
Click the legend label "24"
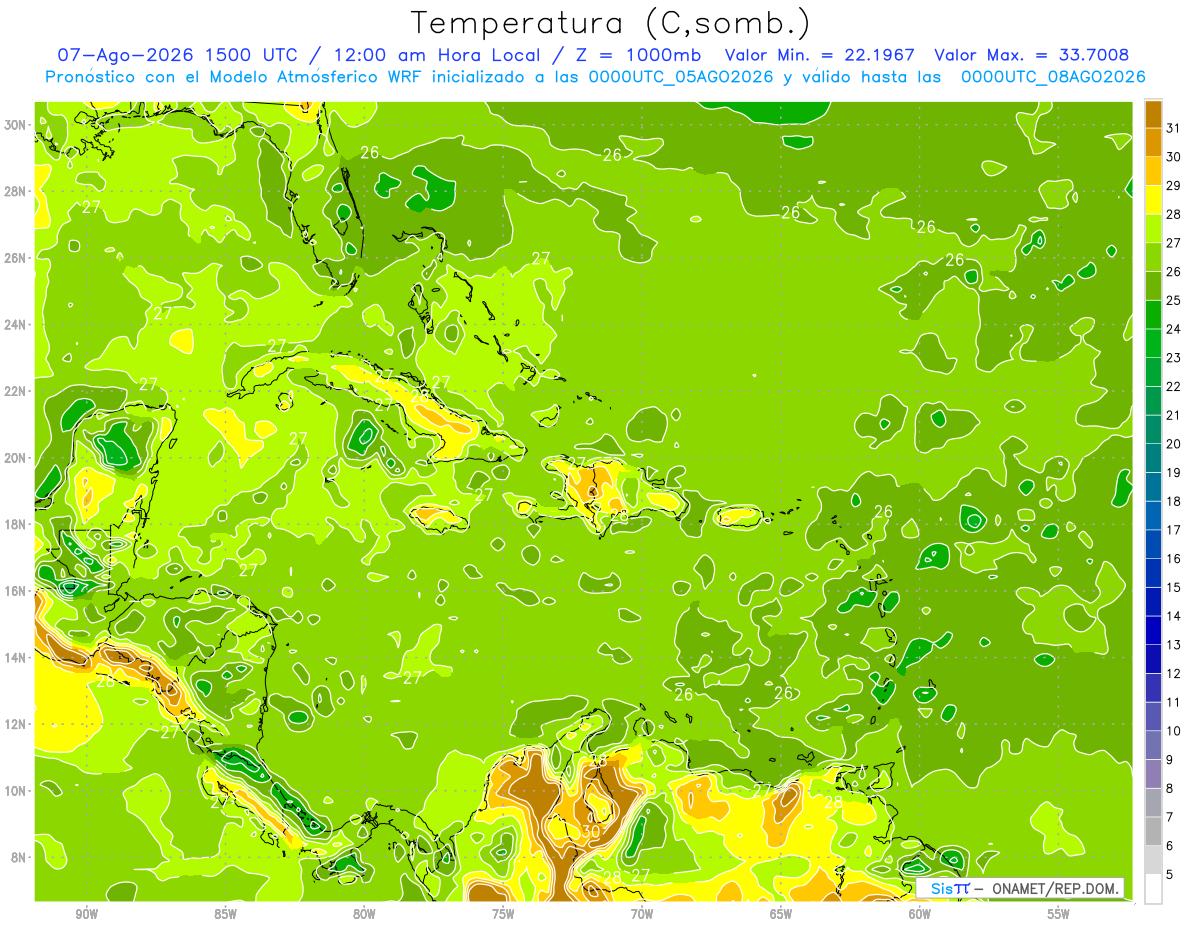[x=1173, y=329]
